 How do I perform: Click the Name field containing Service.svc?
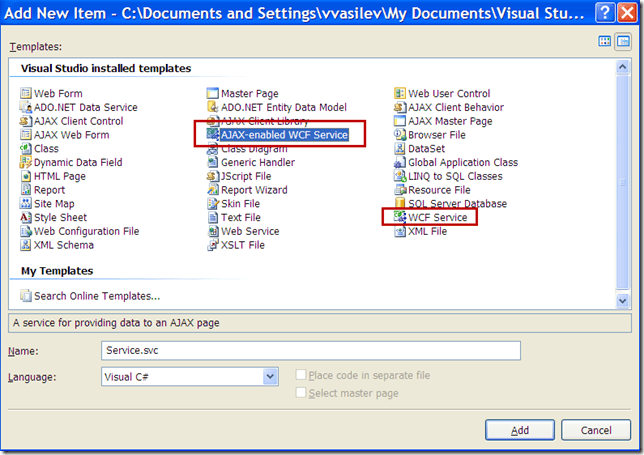coord(311,351)
